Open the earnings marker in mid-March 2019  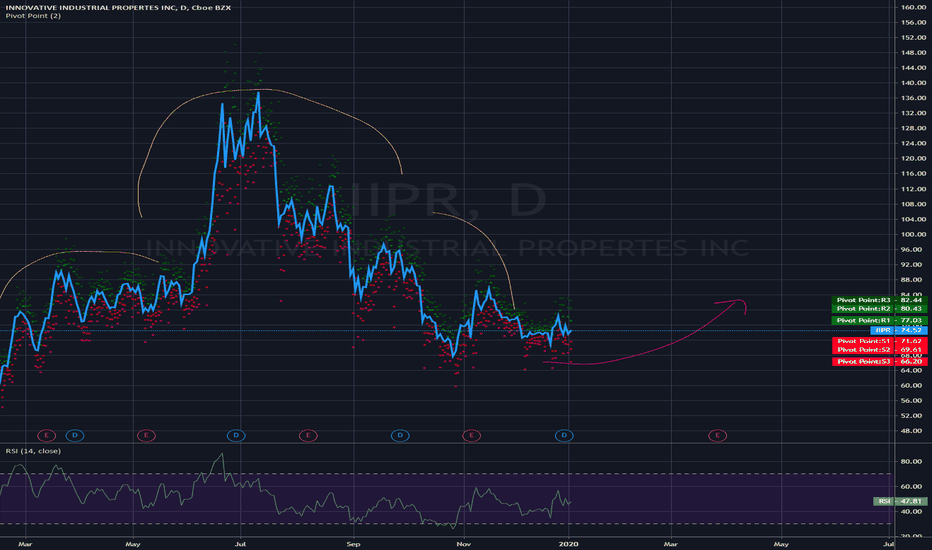click(x=46, y=435)
